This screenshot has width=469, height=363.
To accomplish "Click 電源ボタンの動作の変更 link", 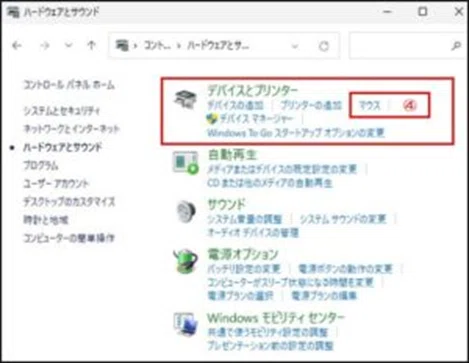I will point(345,269).
